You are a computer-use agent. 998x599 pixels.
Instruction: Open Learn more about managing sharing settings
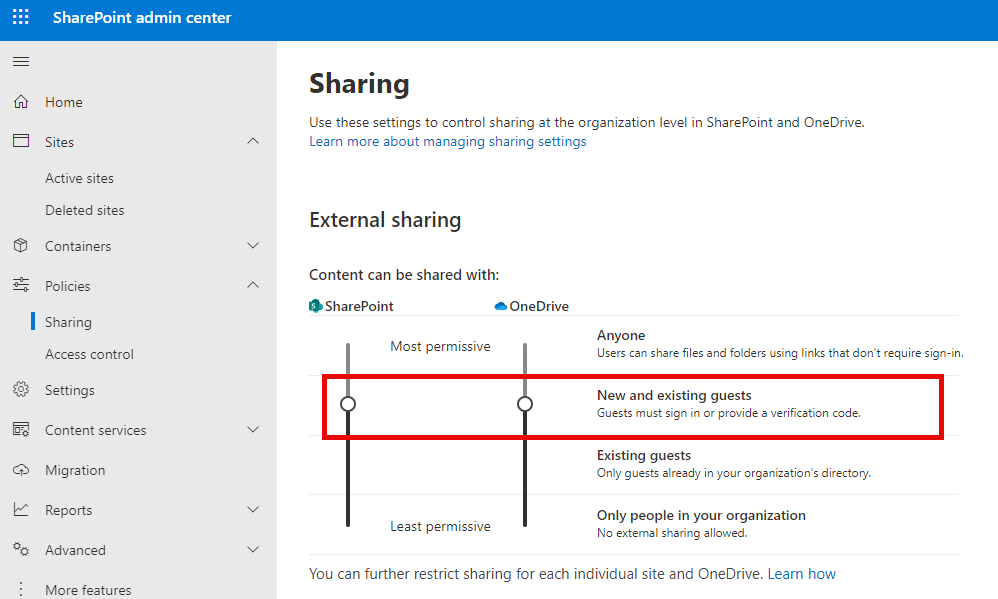[447, 141]
